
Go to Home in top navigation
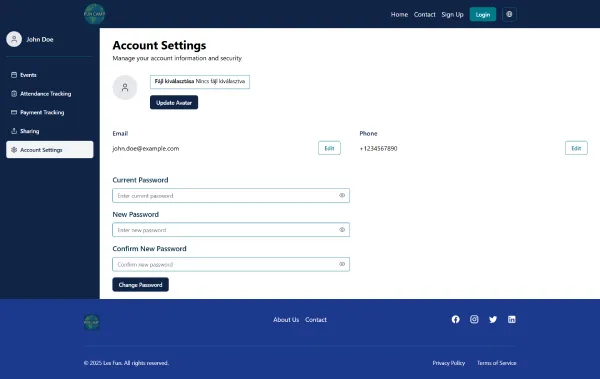tap(399, 15)
